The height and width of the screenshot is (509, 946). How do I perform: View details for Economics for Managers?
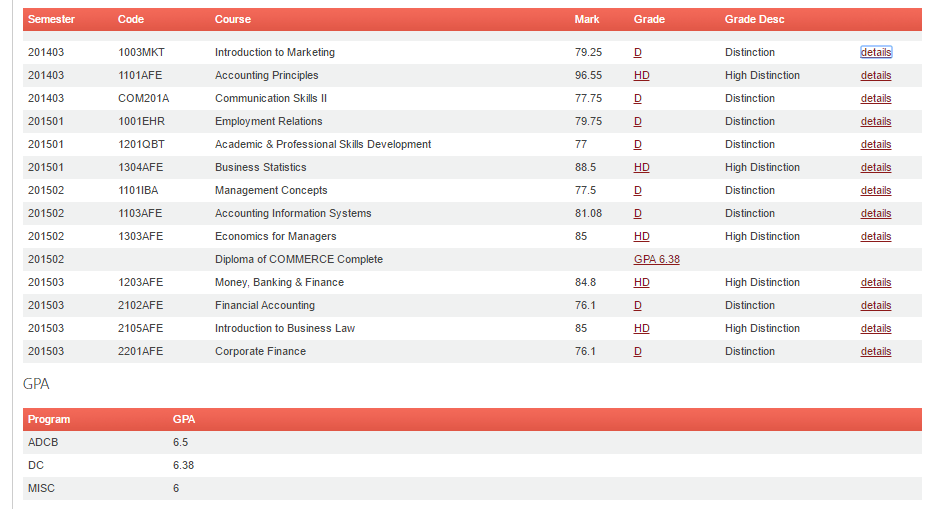pyautogui.click(x=876, y=236)
